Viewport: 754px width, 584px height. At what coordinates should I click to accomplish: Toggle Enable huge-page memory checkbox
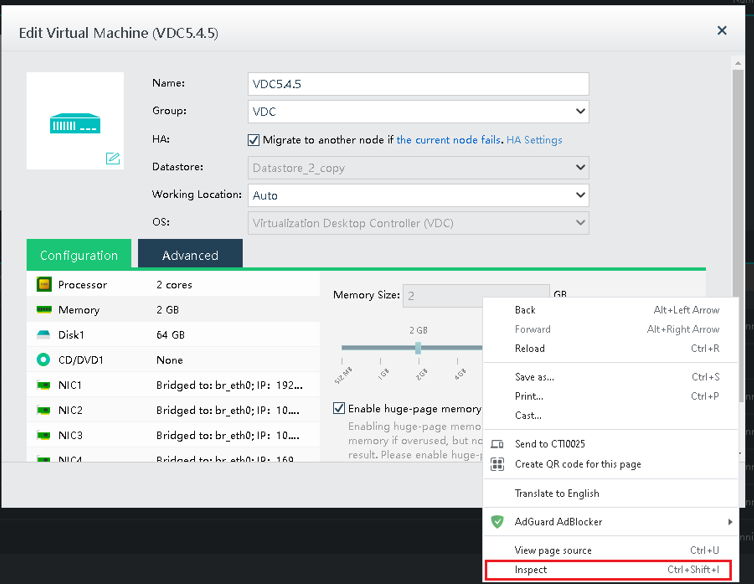(x=339, y=408)
